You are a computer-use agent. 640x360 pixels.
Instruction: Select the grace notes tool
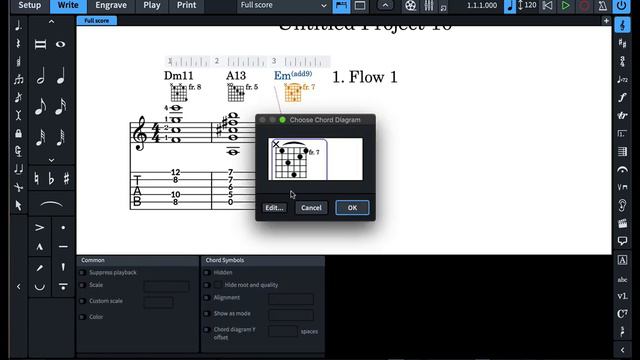tap(18, 98)
